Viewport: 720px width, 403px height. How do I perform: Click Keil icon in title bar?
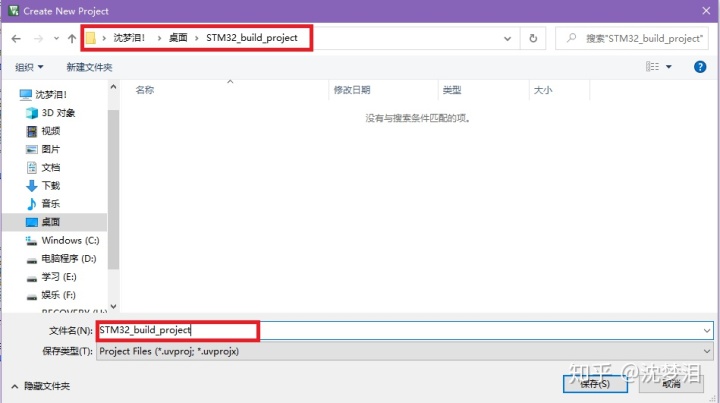click(13, 11)
